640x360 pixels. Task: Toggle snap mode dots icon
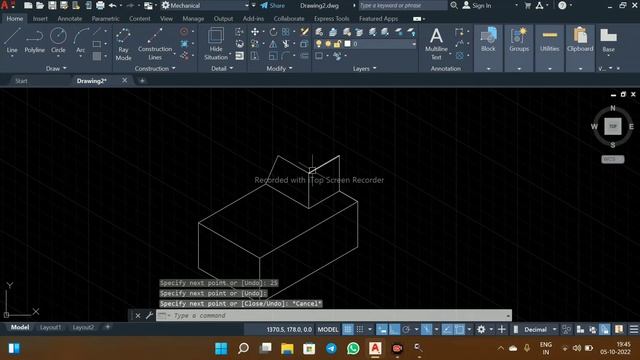tap(360, 329)
